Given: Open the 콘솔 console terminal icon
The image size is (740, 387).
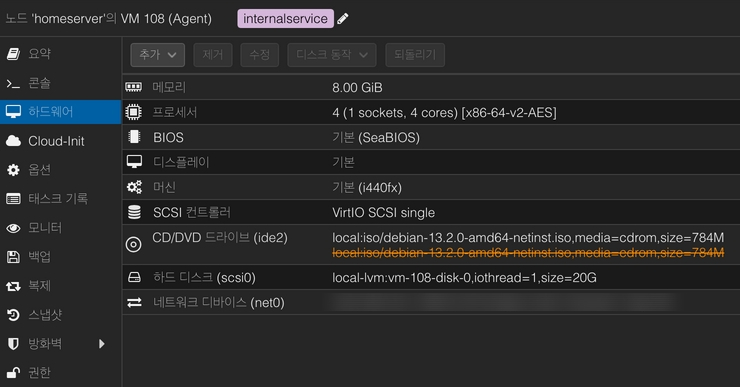Looking at the screenshot, I should 13,84.
